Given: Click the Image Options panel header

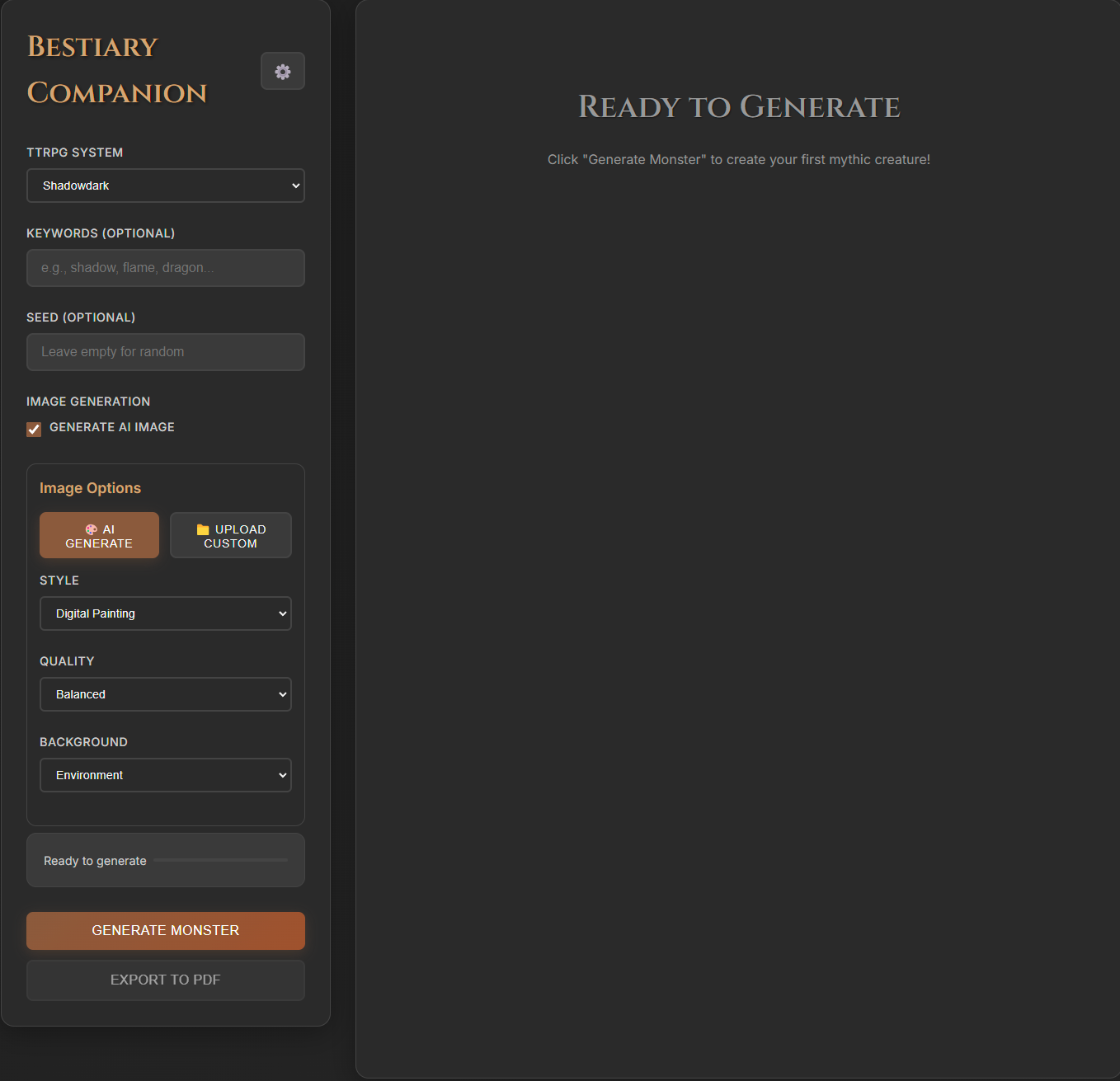Looking at the screenshot, I should (90, 487).
